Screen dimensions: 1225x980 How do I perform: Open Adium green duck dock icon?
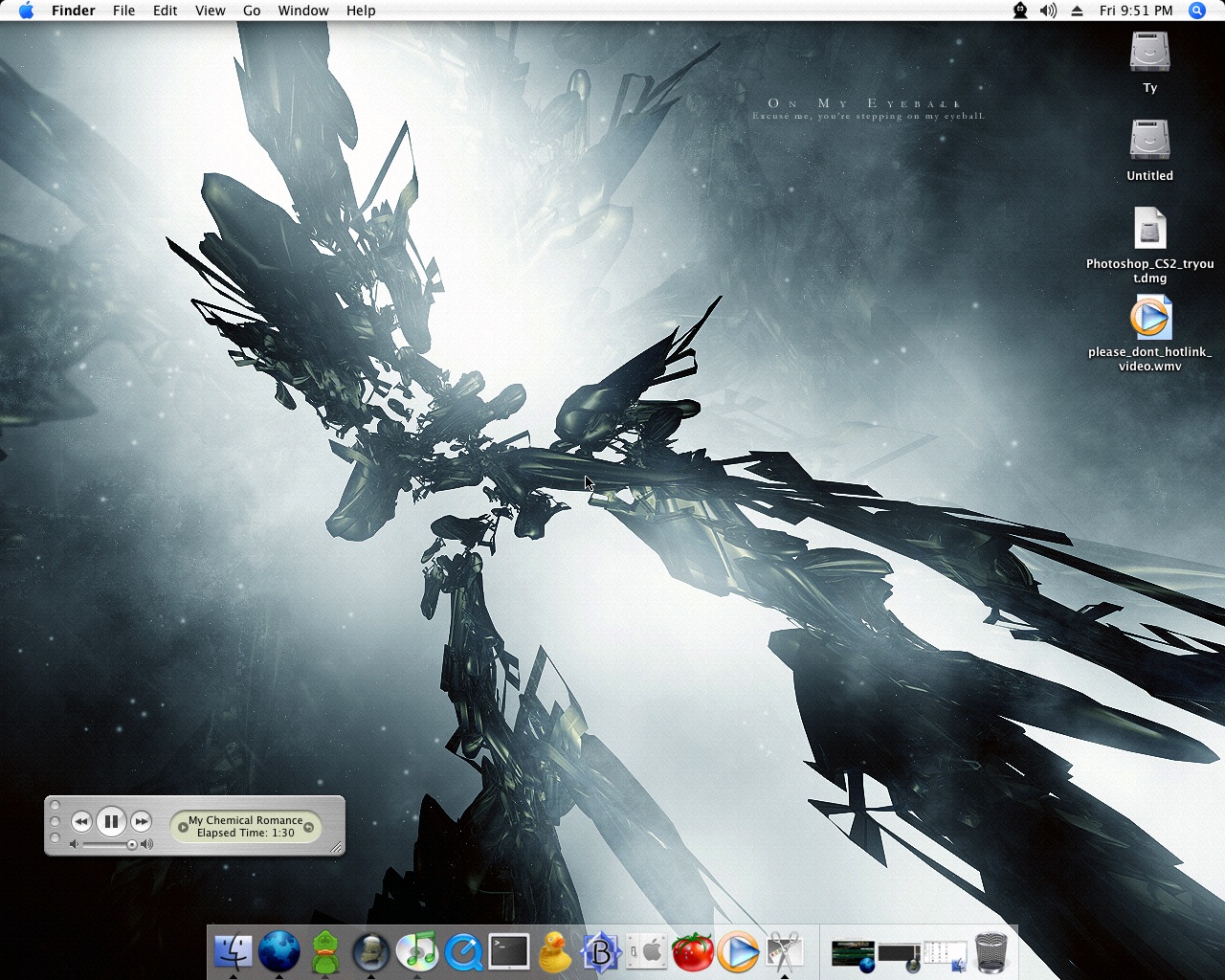[325, 951]
